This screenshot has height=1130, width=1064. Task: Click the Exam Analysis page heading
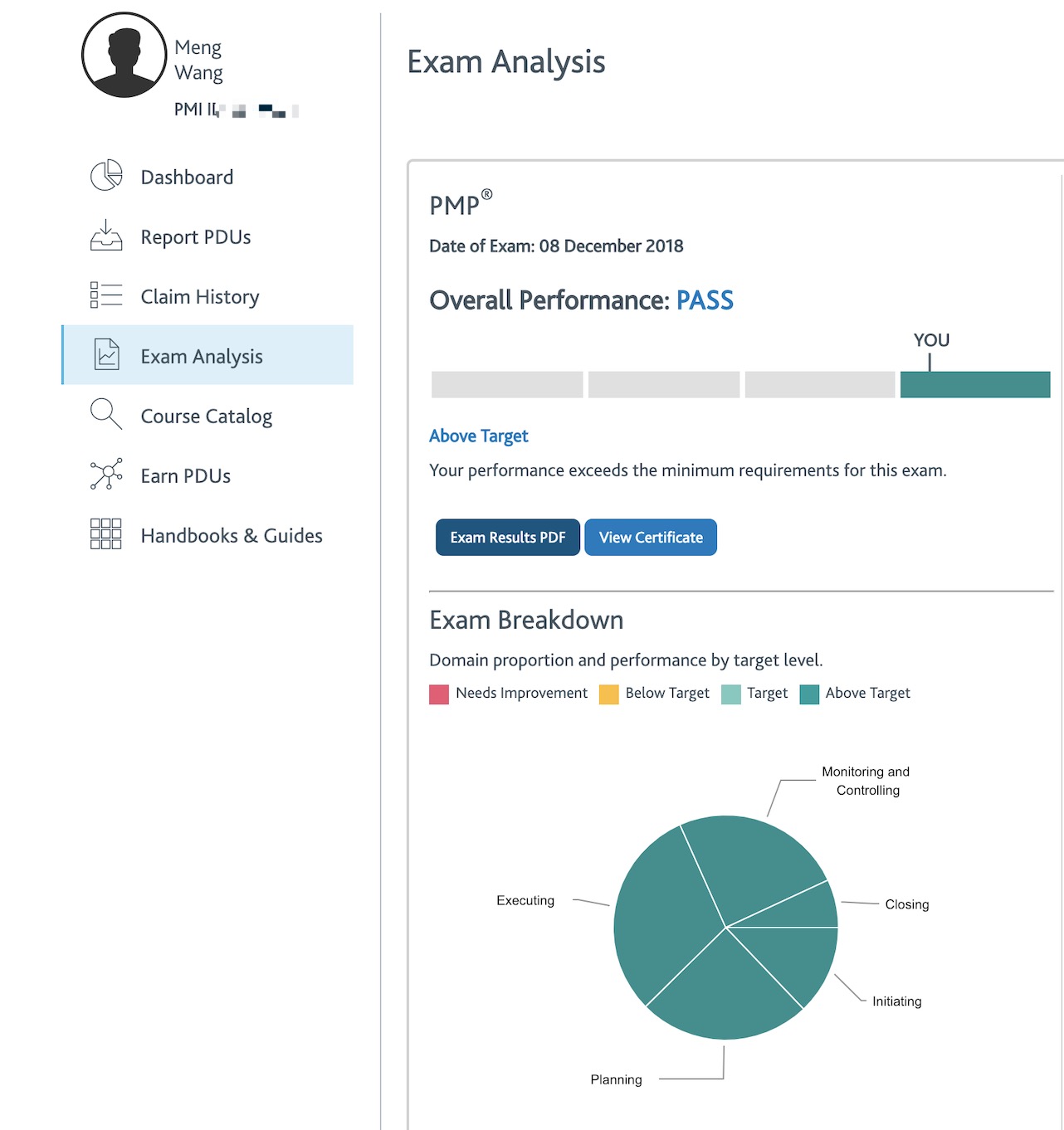pos(506,62)
